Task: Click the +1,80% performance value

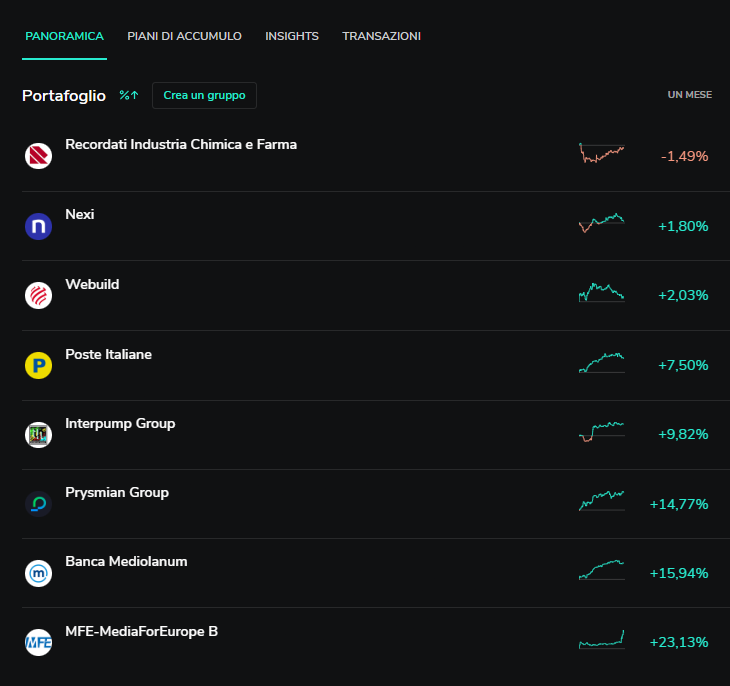Action: point(683,226)
